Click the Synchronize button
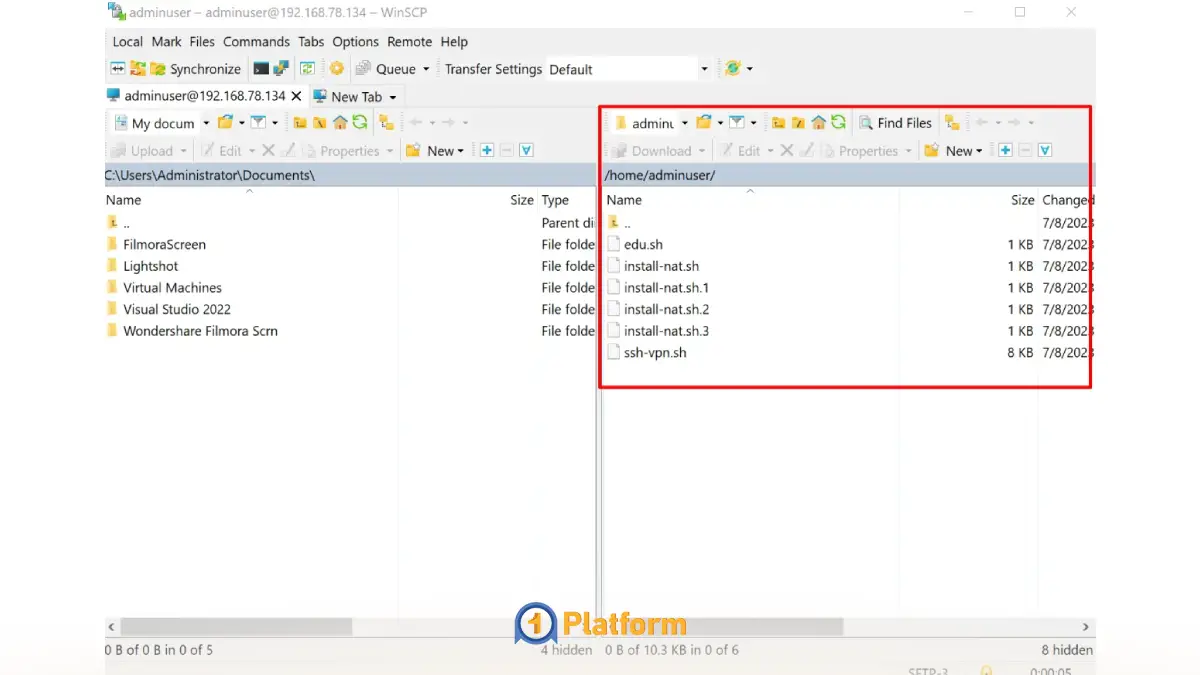The height and width of the screenshot is (675, 1200). tap(196, 69)
